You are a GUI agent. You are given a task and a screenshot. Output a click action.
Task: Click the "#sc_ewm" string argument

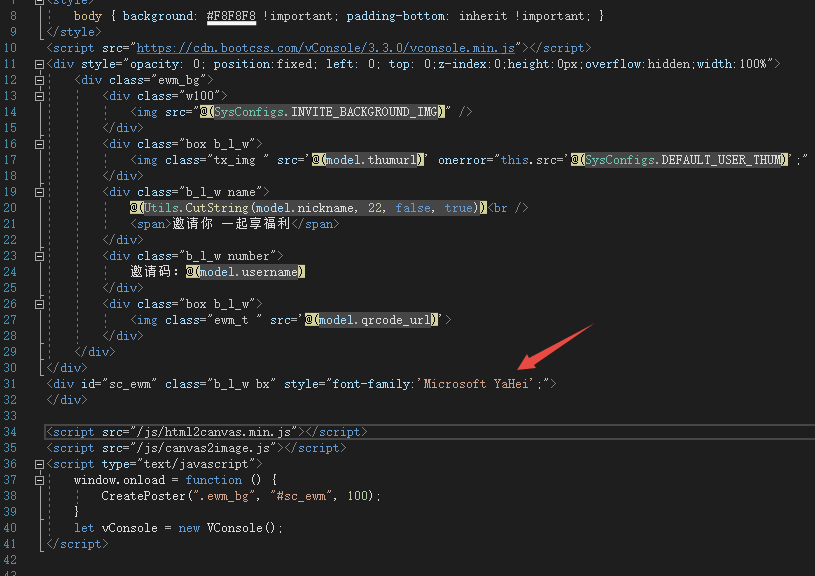point(301,496)
